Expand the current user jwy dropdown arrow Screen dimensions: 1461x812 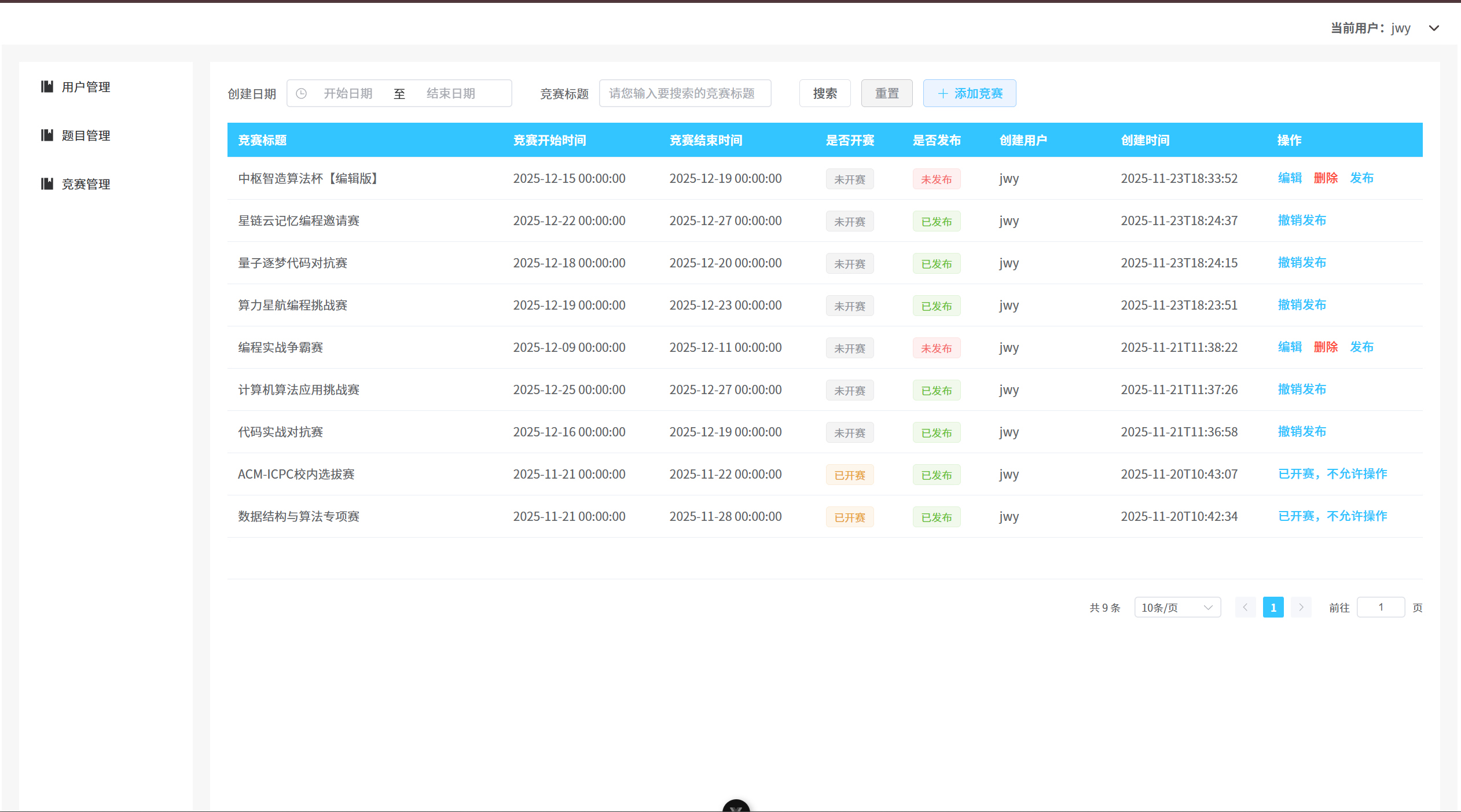1434,28
